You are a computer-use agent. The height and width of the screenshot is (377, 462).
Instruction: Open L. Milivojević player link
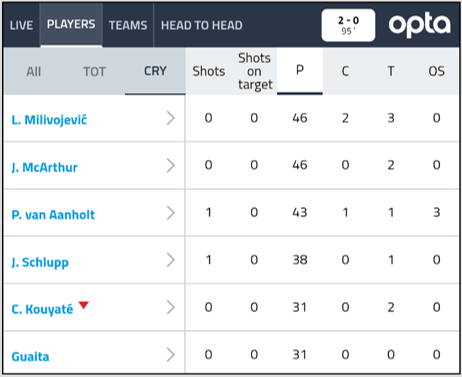[49, 120]
